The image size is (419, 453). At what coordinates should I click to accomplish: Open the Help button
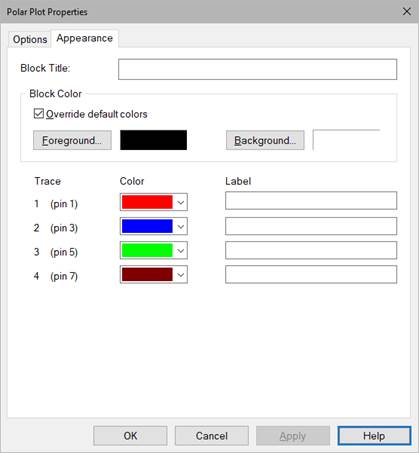pyautogui.click(x=374, y=436)
